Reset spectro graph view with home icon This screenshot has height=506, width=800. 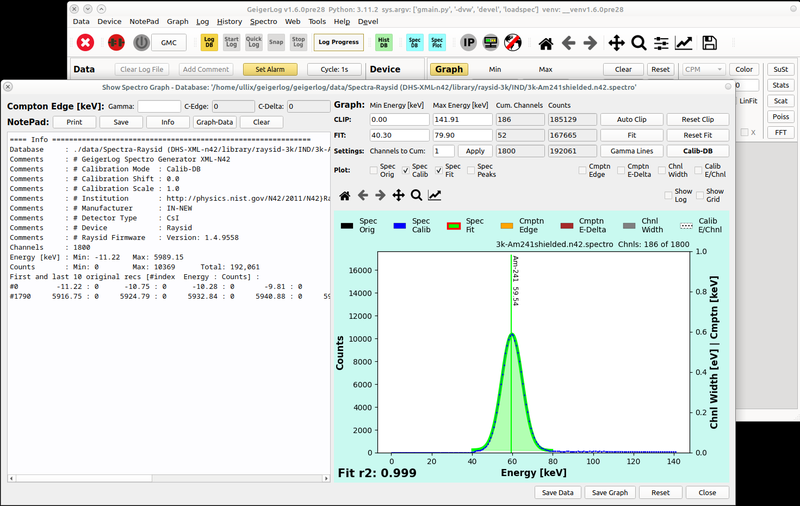coord(344,195)
